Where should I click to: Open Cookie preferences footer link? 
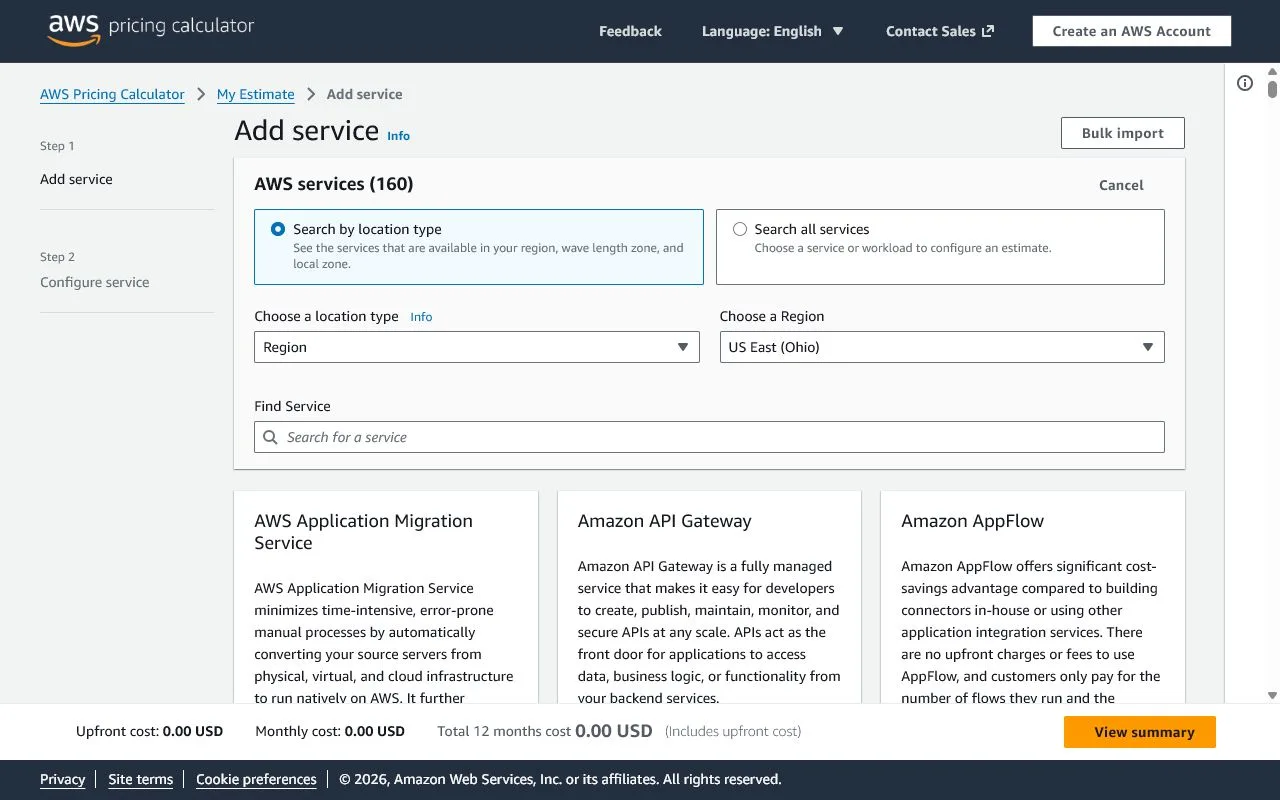click(x=256, y=779)
